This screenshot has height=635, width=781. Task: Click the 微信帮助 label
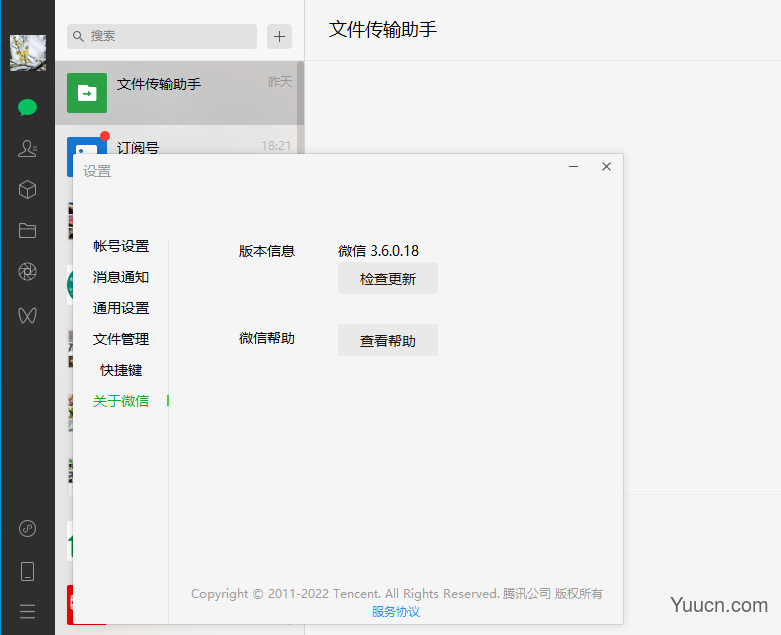(x=267, y=338)
